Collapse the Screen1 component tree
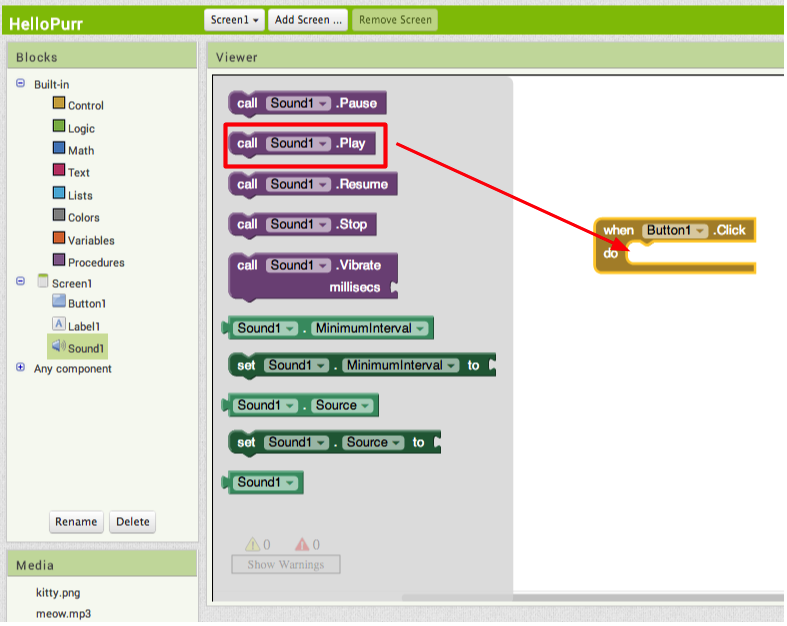787x626 pixels. (21, 281)
